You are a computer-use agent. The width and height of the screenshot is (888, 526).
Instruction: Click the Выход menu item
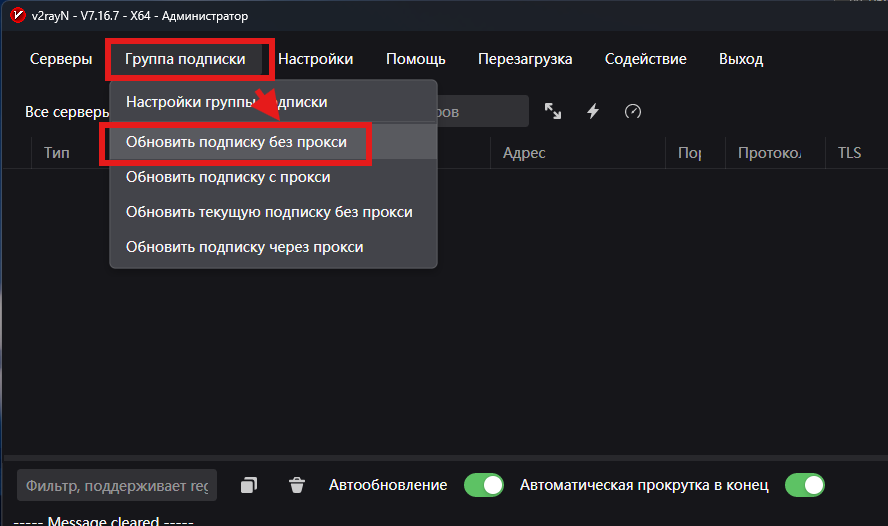(741, 59)
